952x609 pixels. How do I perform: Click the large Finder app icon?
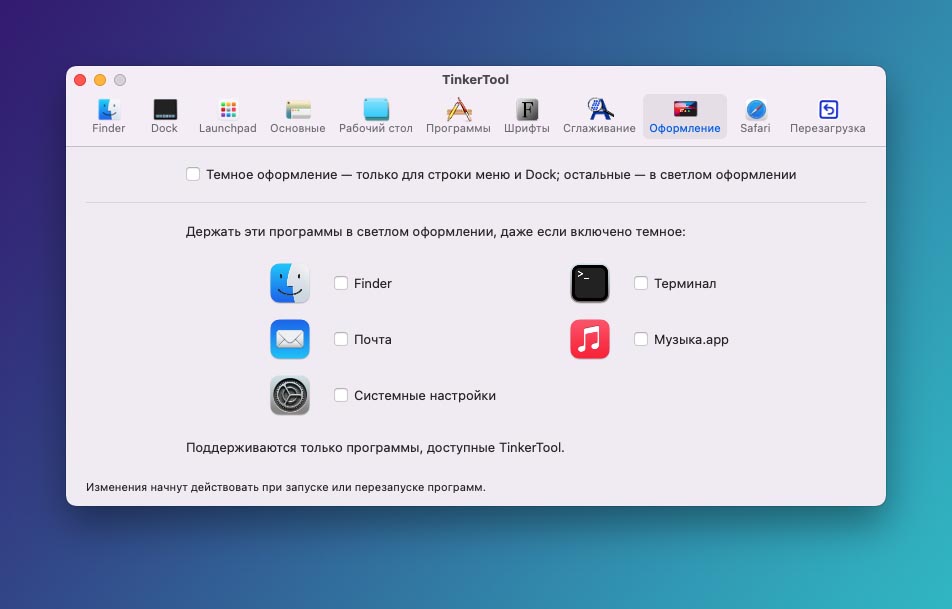click(290, 283)
